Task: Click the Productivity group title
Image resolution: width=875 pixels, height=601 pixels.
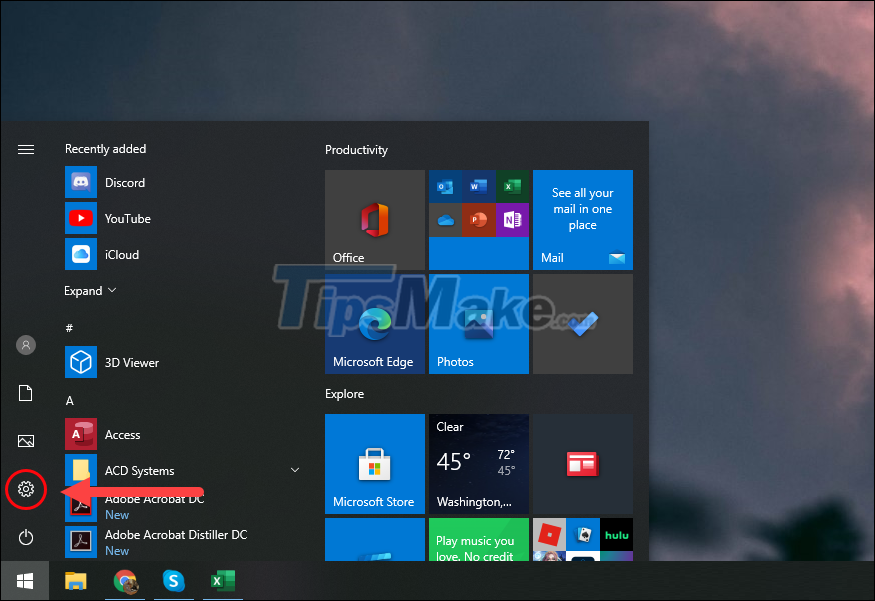Action: [356, 150]
